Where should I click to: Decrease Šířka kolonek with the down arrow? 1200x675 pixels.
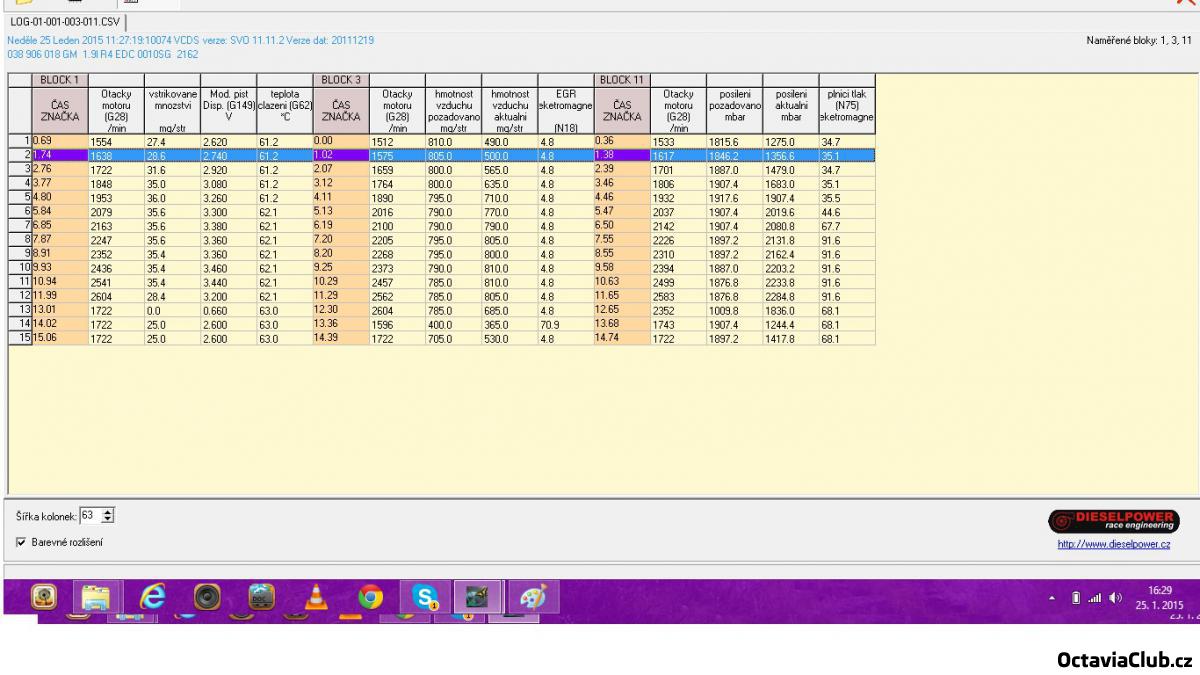(x=109, y=519)
